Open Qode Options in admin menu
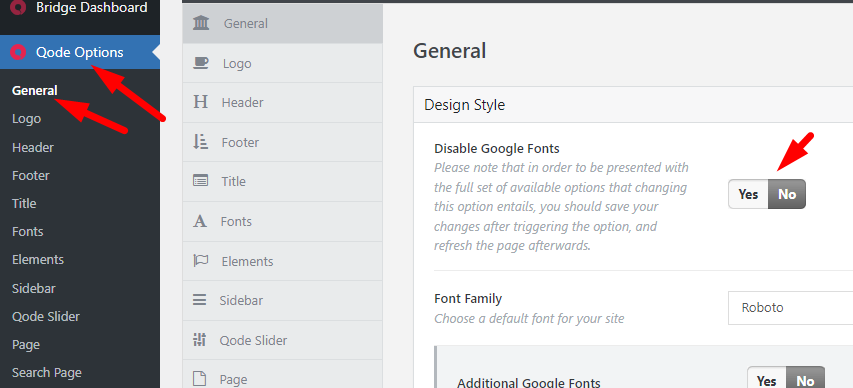This screenshot has height=388, width=853. pos(80,52)
